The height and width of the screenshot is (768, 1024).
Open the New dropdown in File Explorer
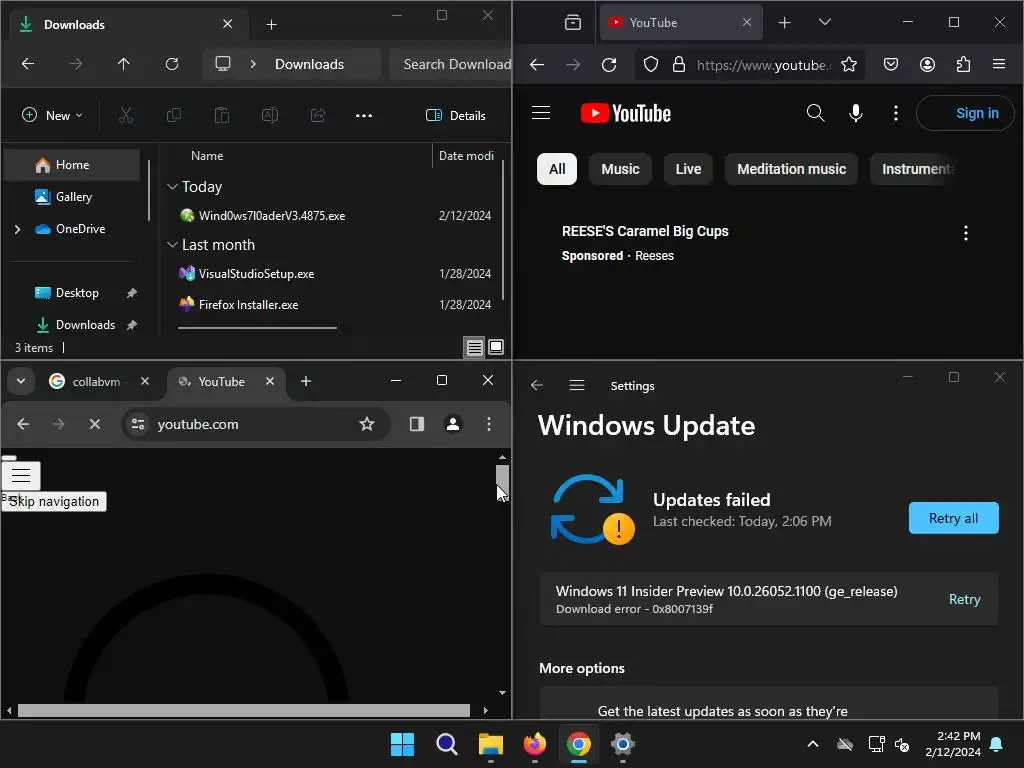[x=52, y=116]
